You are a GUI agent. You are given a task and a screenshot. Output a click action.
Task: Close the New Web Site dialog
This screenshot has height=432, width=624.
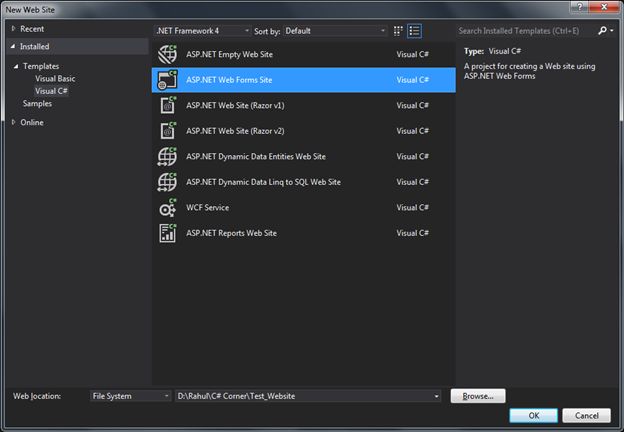coord(604,6)
